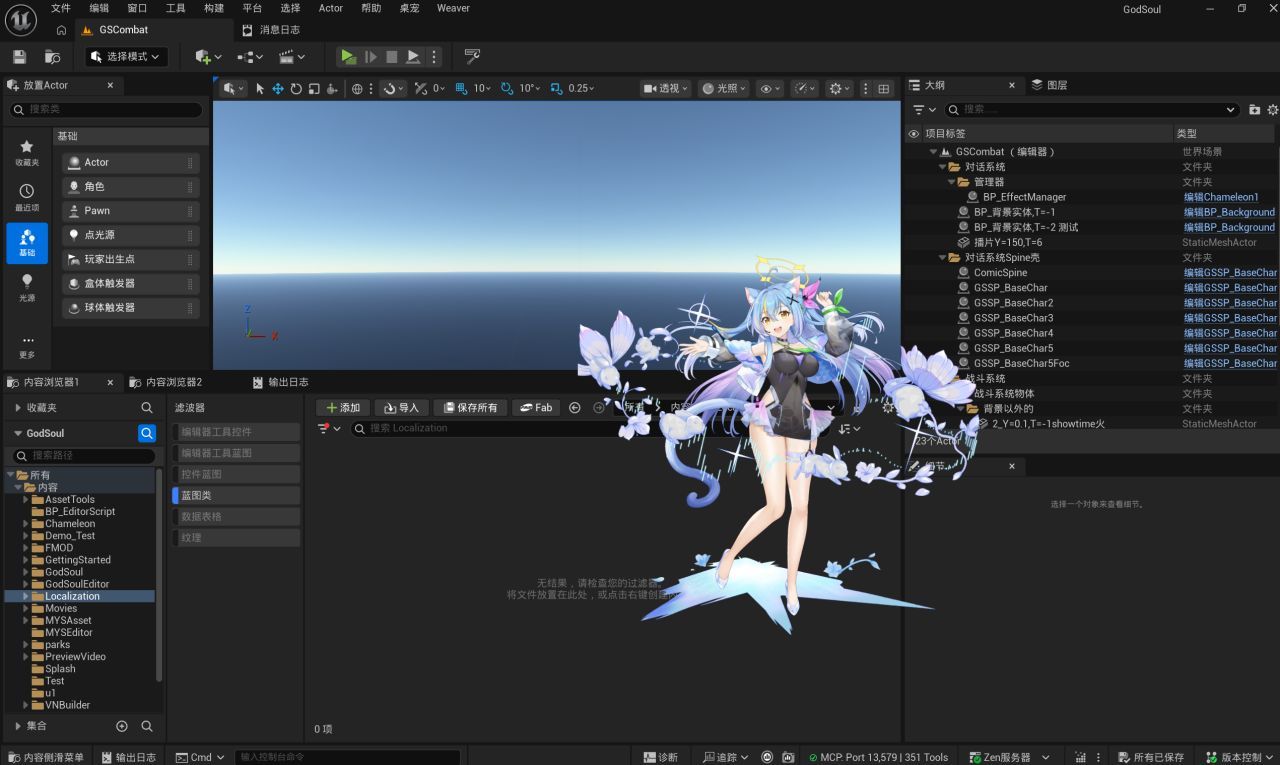Open the home icon tab beside GSCombat
The image size is (1280, 765).
[x=61, y=31]
